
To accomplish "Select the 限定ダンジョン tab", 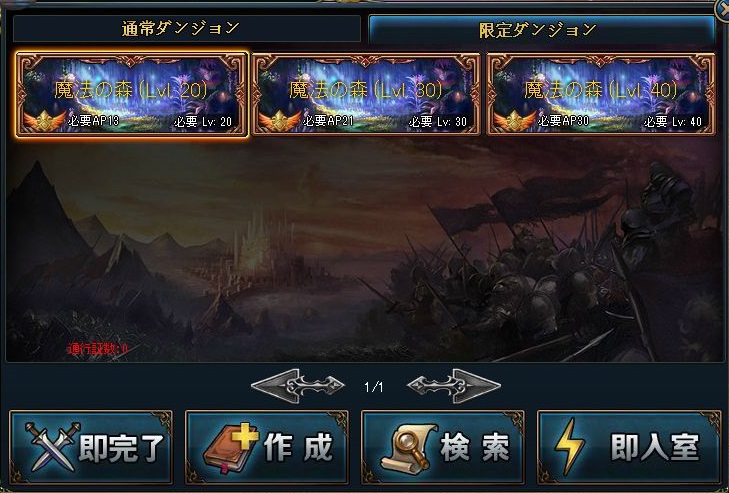I will click(542, 30).
